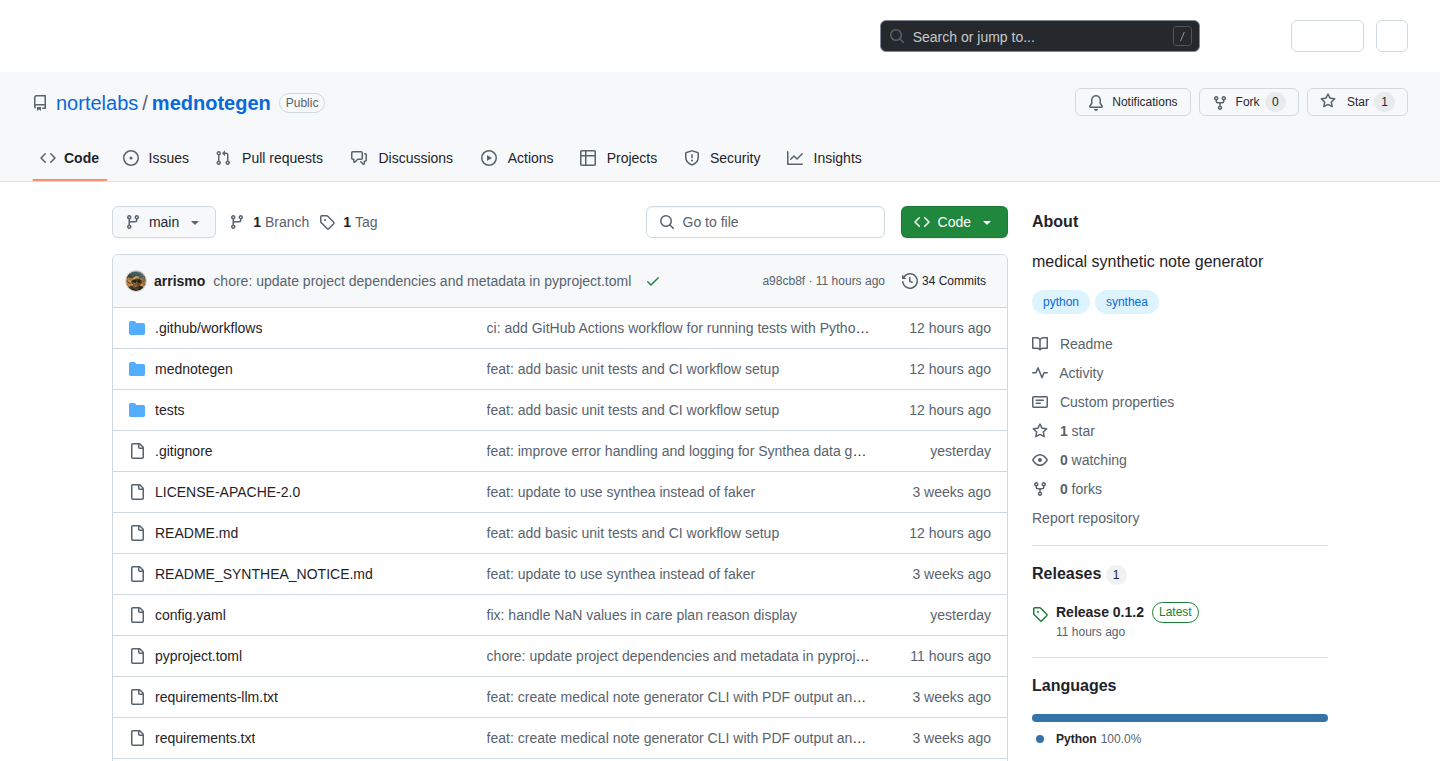Click the Python language bar
This screenshot has width=1440, height=761.
pos(1180,718)
